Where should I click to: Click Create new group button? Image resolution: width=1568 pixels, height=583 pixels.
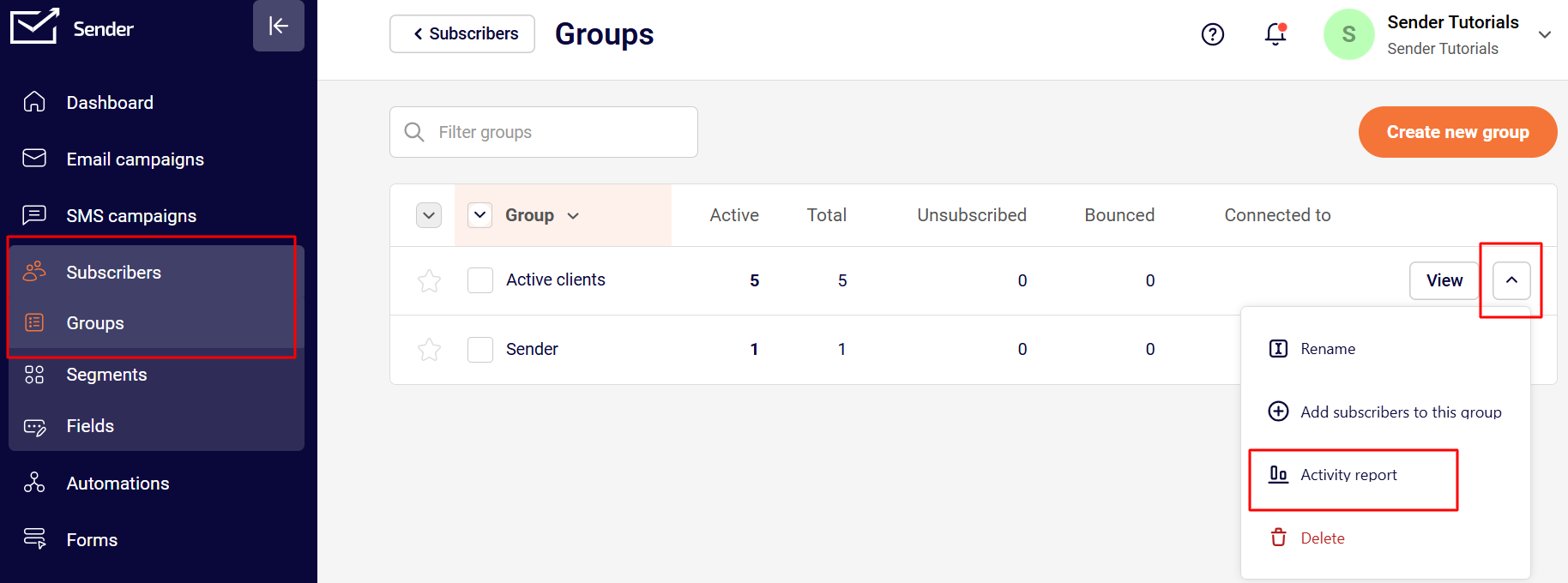1457,132
